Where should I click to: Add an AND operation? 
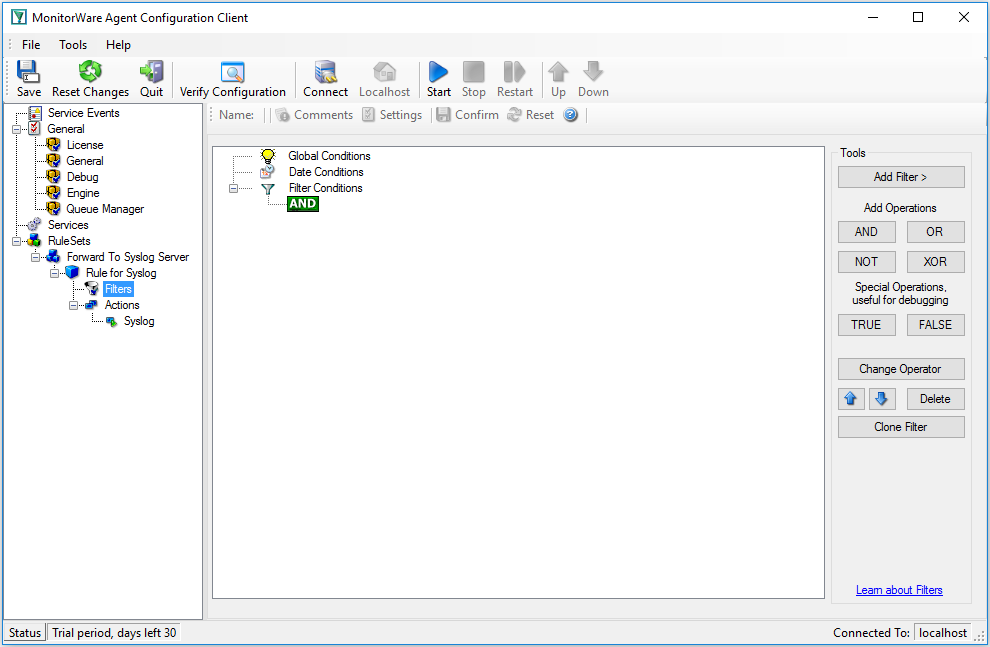tap(866, 232)
